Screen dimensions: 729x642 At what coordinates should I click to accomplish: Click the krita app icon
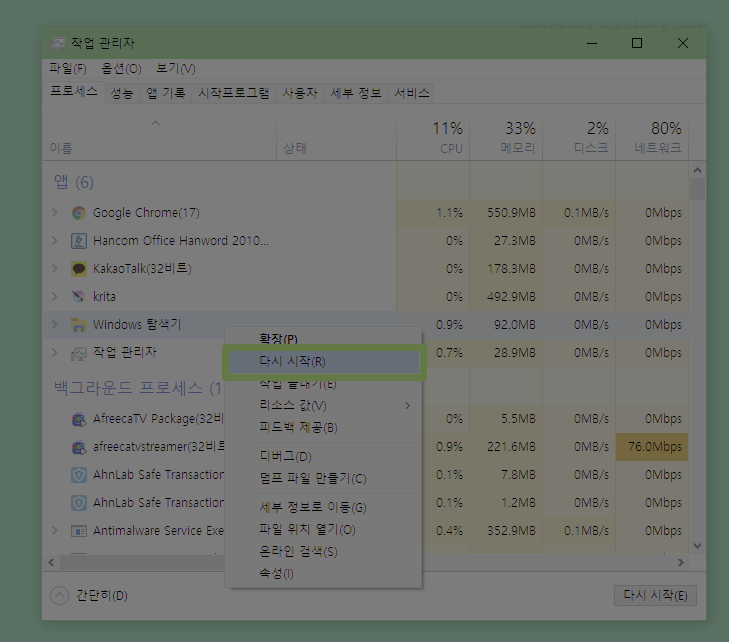tap(79, 297)
